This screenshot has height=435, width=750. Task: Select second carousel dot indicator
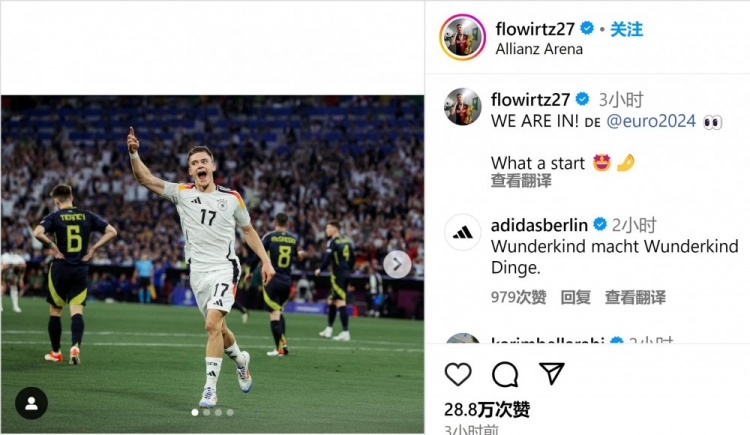coord(206,412)
